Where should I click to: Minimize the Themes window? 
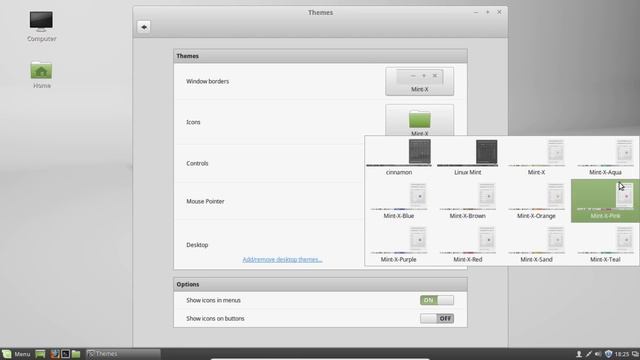(x=476, y=12)
